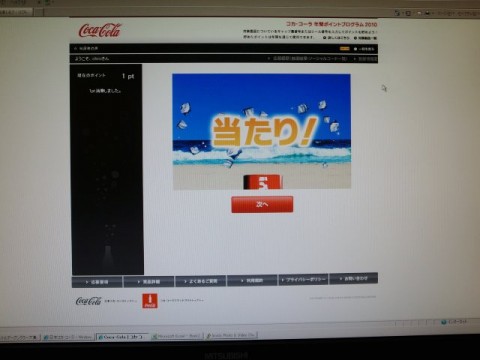Click the red 次へ (Next) button
Screen dimensions: 480x360
[262, 204]
